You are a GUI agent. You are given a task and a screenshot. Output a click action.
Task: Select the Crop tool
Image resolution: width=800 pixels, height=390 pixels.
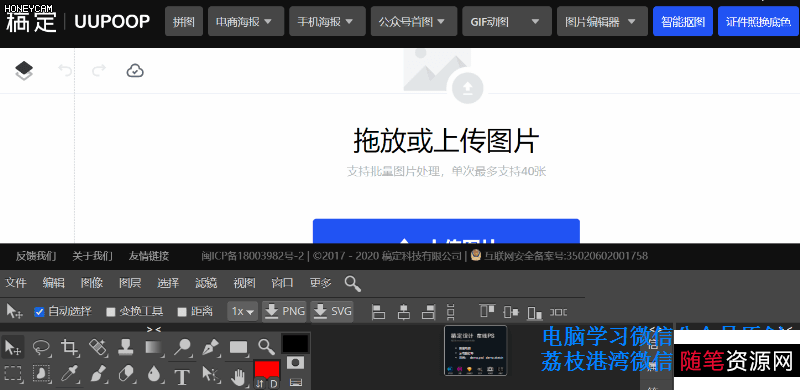[x=69, y=348]
